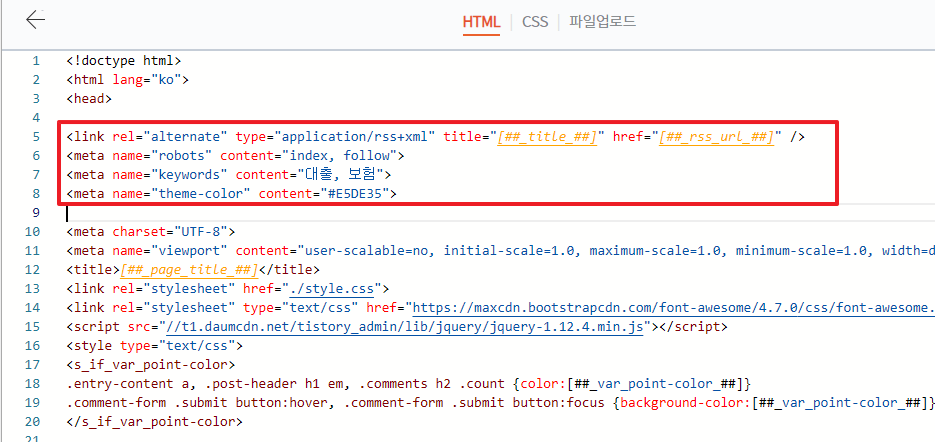
Task: Click the .entry-content a selector line
Action: click(408, 384)
